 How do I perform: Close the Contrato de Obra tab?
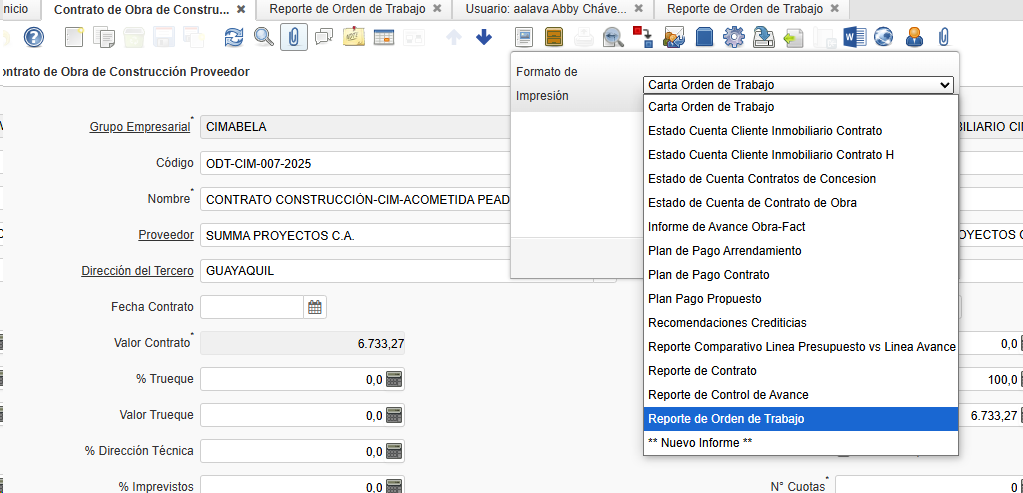(x=240, y=9)
